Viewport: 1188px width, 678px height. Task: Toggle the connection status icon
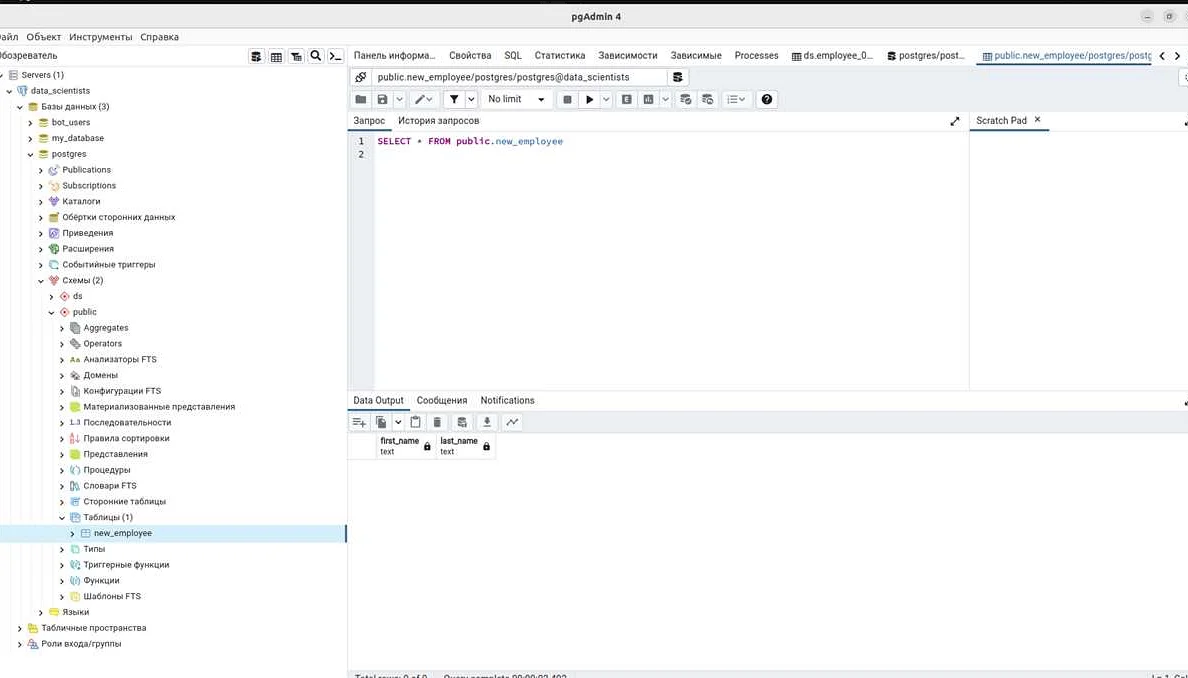(x=361, y=77)
